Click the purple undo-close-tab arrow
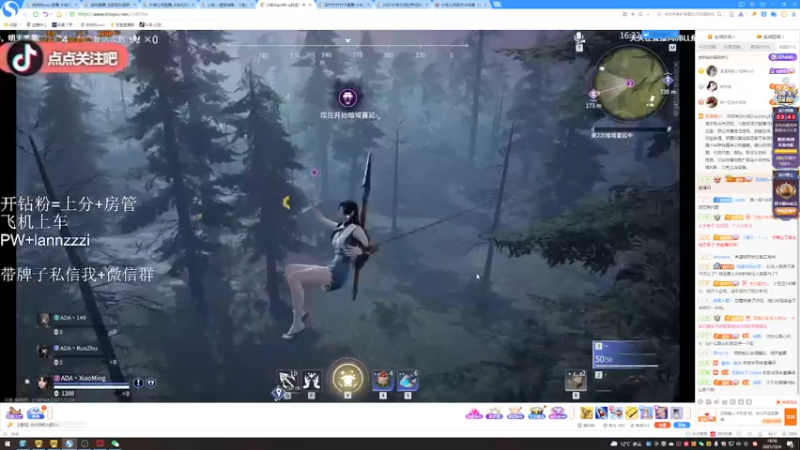The height and width of the screenshot is (450, 800). point(46,14)
